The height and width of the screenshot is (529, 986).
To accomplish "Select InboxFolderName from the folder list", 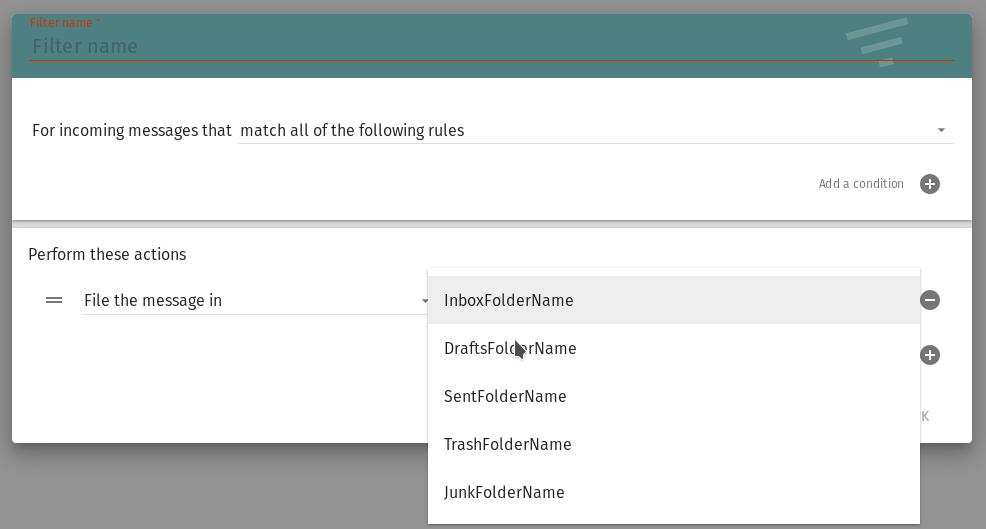I will click(508, 300).
